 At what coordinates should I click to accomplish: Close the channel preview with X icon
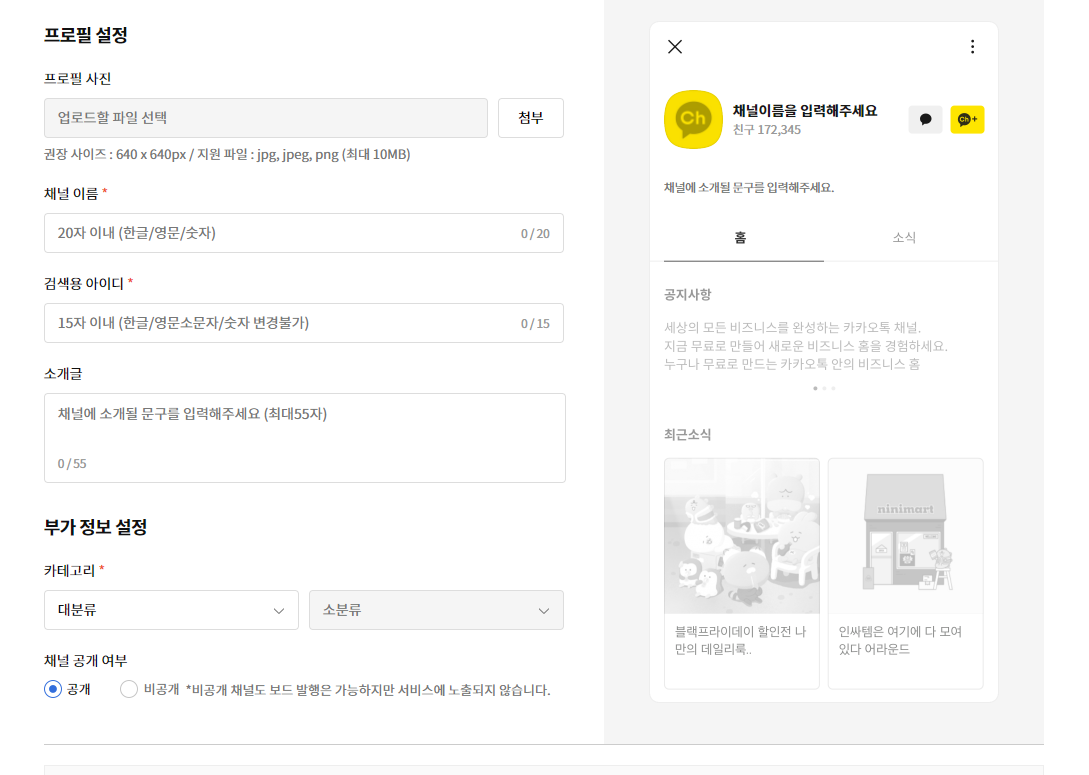[674, 47]
